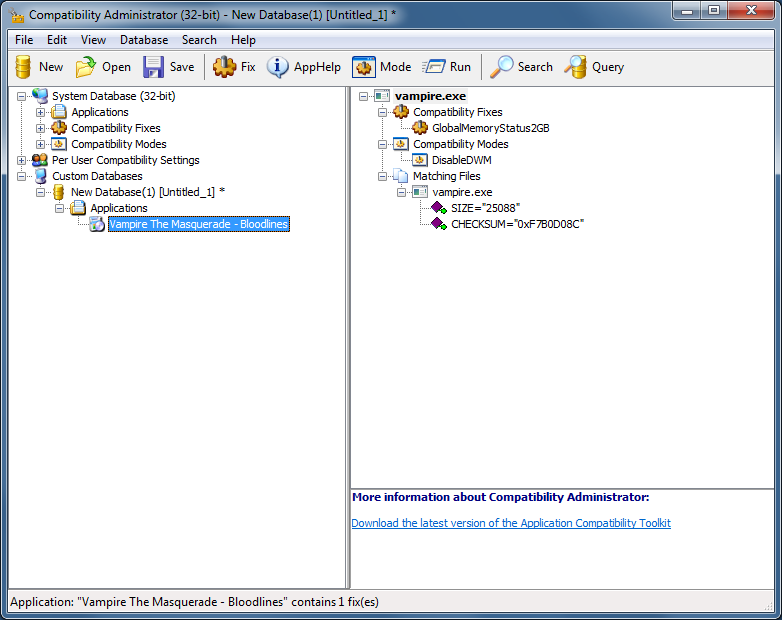The height and width of the screenshot is (620, 782).
Task: Collapse Compatibility Fixes in right pane
Action: 383,112
